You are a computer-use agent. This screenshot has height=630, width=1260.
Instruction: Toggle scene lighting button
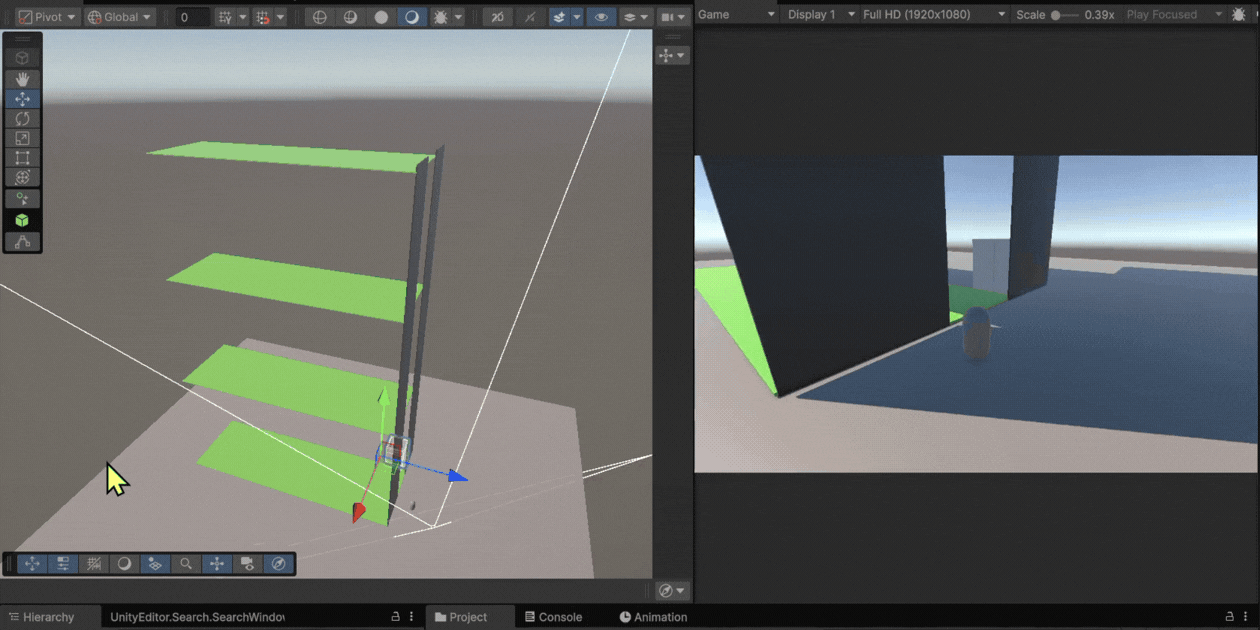530,17
